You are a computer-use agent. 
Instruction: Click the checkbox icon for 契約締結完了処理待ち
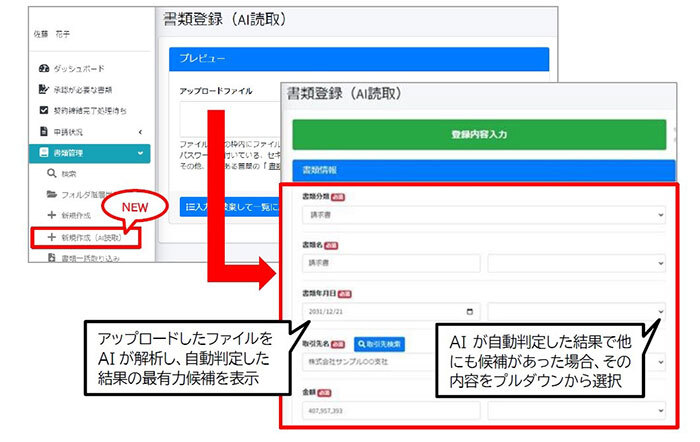click(x=43, y=110)
